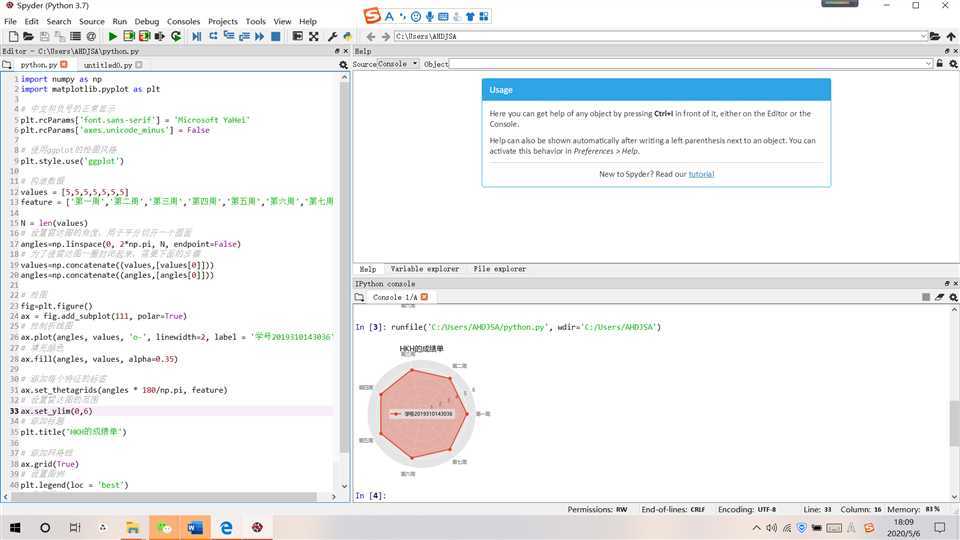Toggle the Help pane lock icon

[940, 64]
